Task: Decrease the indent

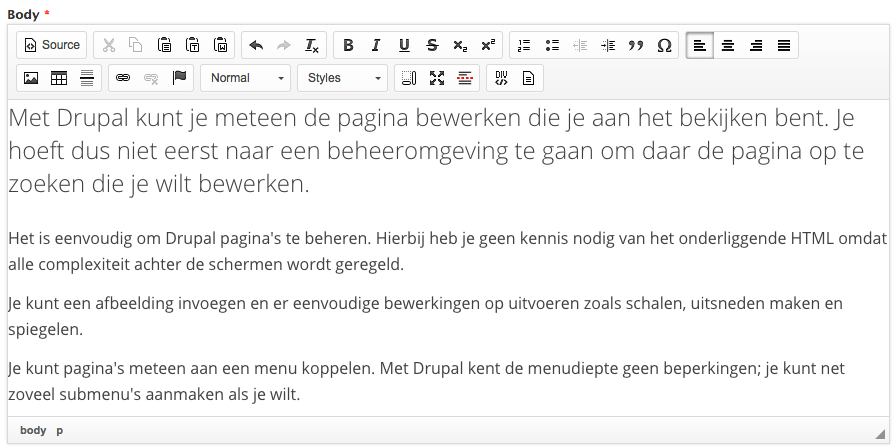Action: [580, 45]
